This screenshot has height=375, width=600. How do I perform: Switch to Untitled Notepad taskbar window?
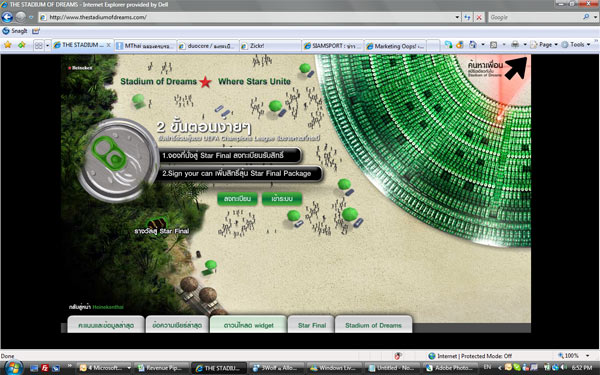coord(392,368)
